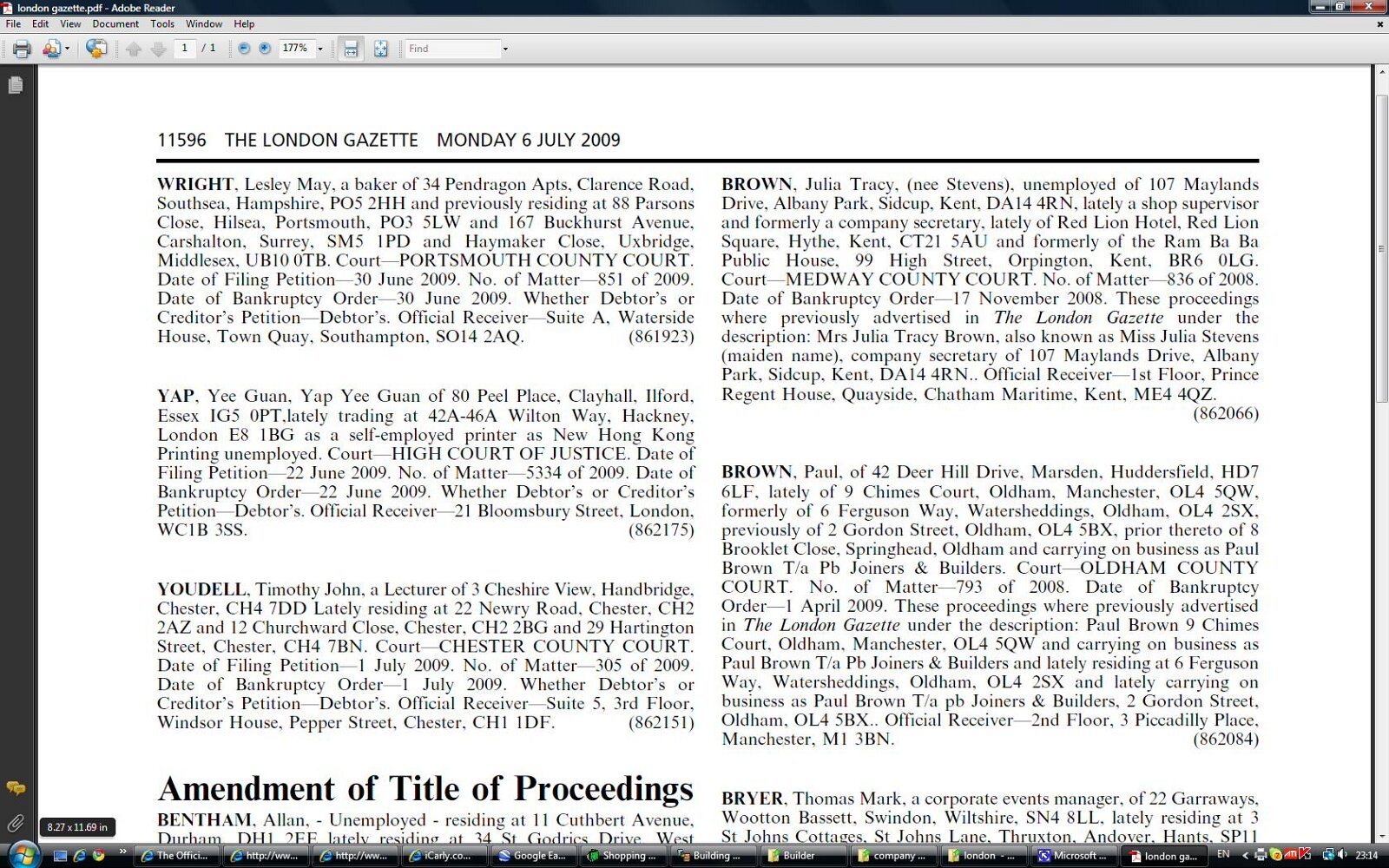Show the Pages panel in the sidebar
Screen dimensions: 1389x868
click(16, 85)
